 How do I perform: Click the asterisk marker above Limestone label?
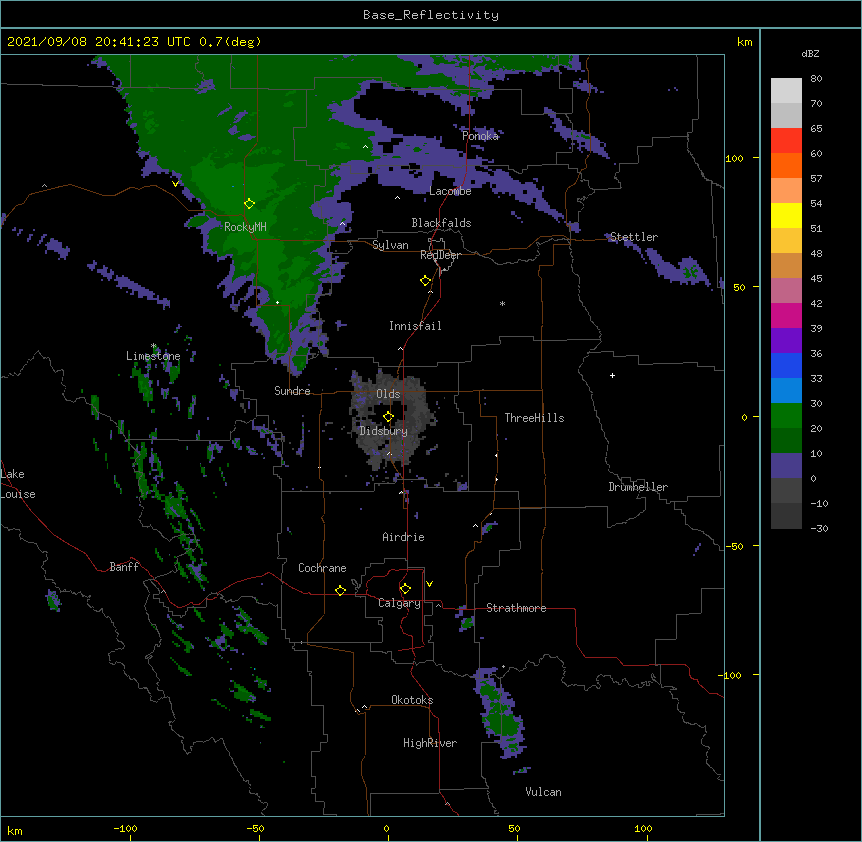(x=154, y=346)
